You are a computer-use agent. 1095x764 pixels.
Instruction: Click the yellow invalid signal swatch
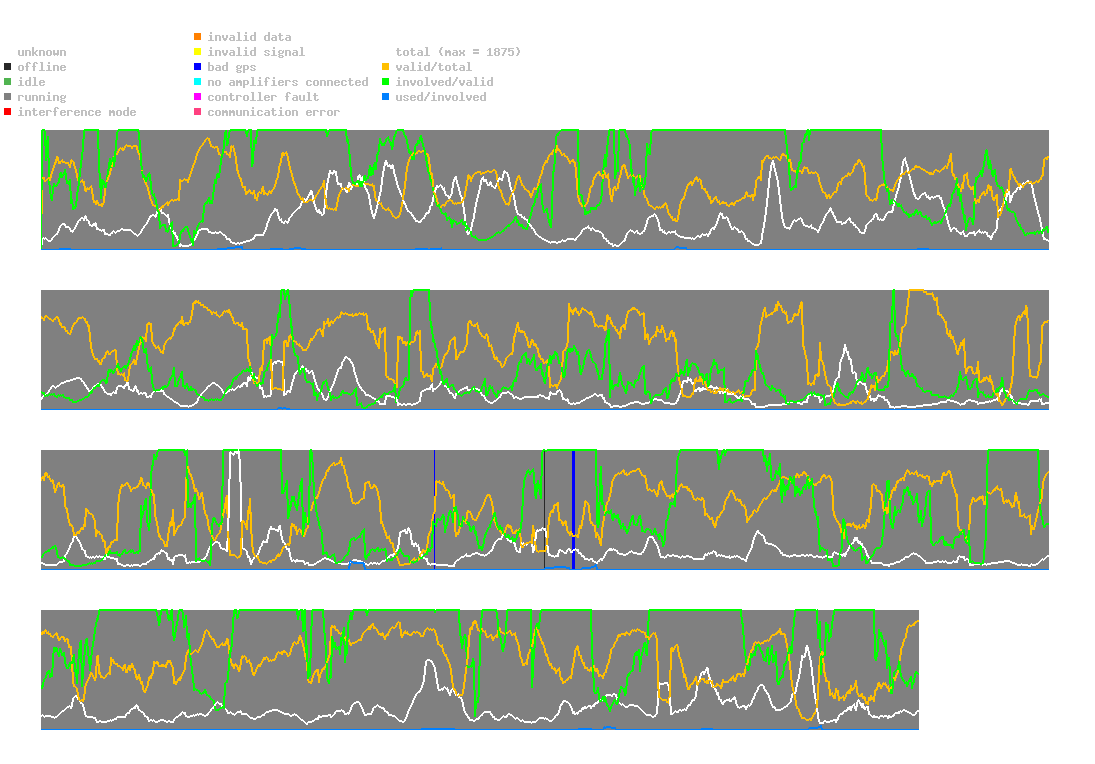(x=198, y=52)
